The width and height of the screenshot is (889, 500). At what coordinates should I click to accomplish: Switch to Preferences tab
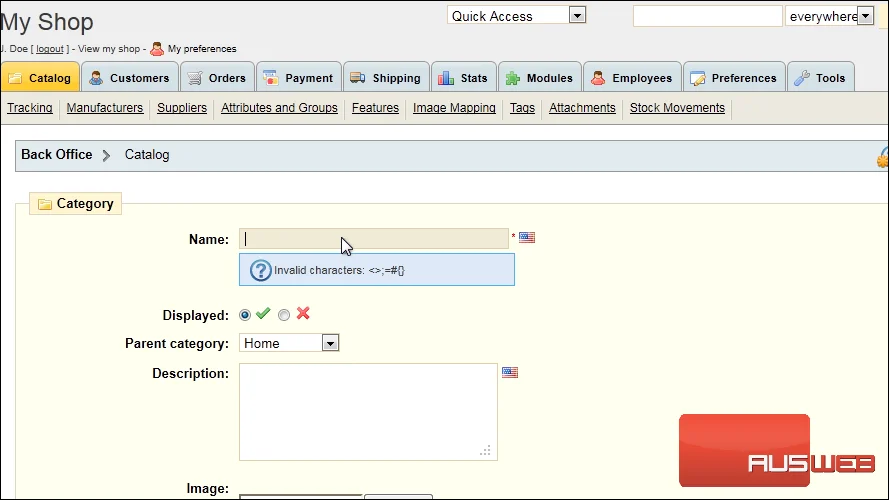734,77
